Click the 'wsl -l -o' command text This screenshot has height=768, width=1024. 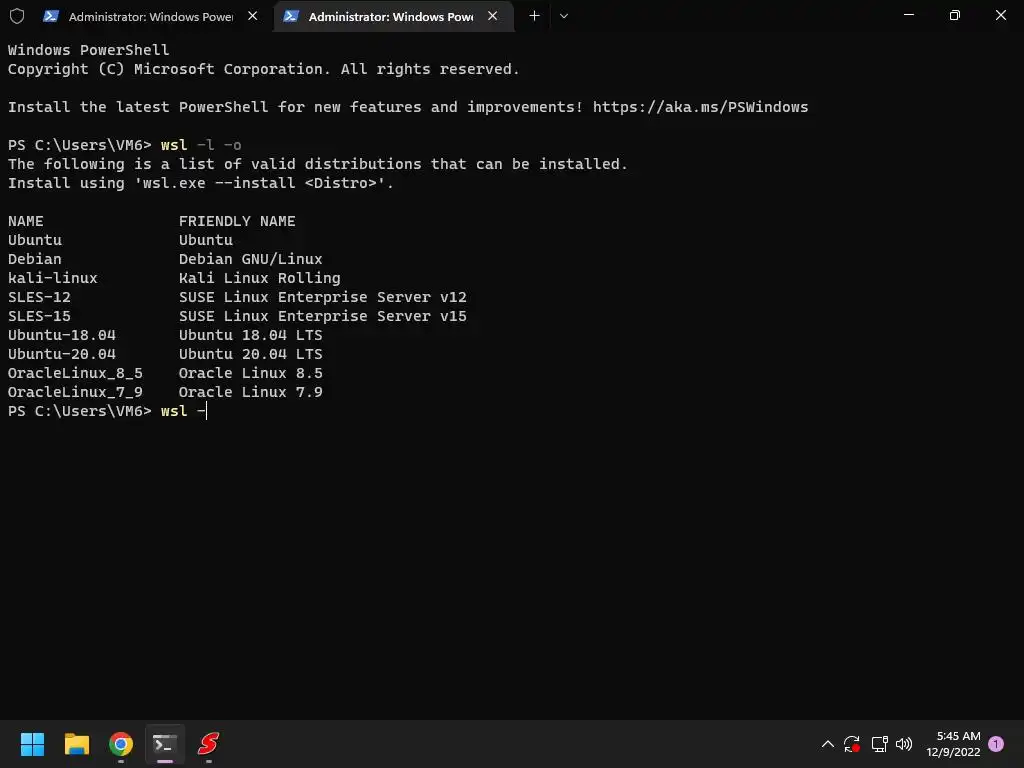(201, 145)
